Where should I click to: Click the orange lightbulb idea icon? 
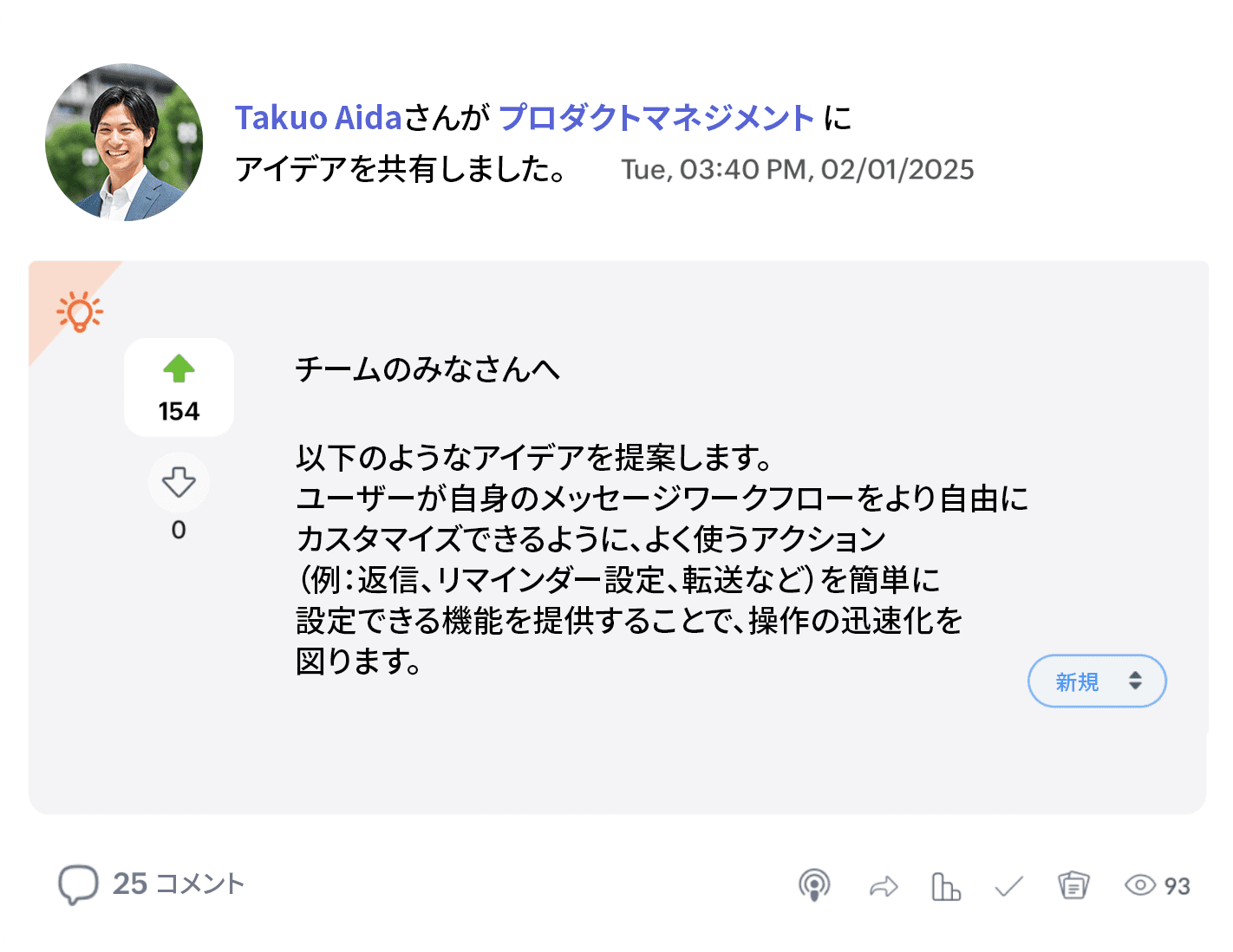79,312
